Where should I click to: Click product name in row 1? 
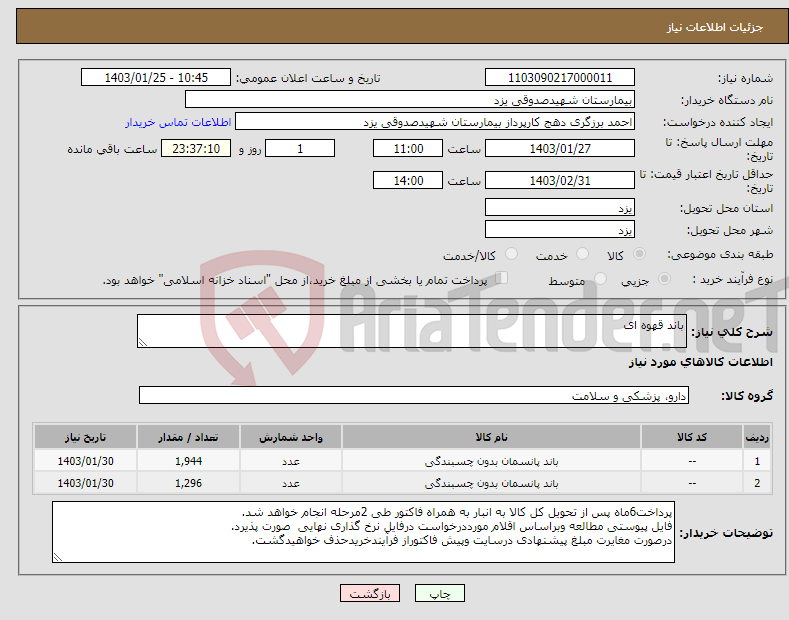(492, 461)
